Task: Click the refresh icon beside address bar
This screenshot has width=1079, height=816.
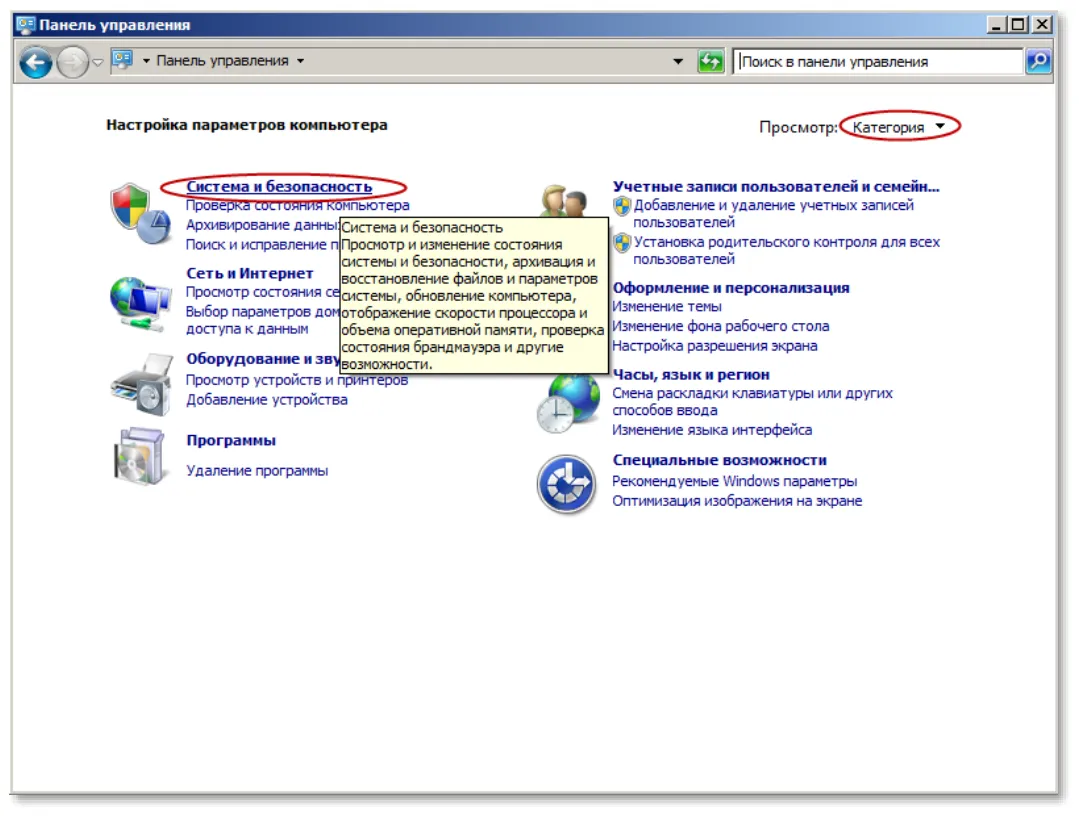Action: [x=710, y=61]
